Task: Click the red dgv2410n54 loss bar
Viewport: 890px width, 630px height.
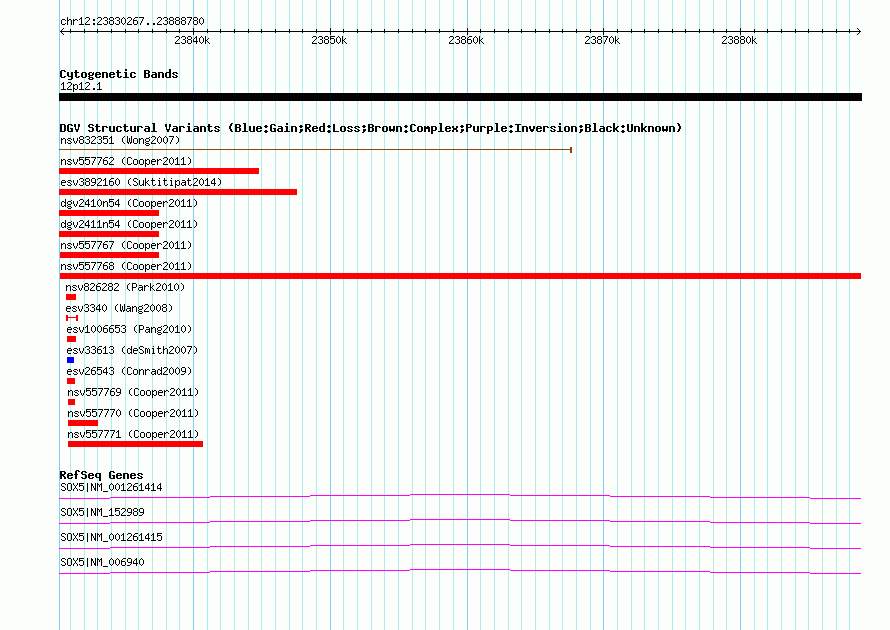Action: pyautogui.click(x=109, y=213)
